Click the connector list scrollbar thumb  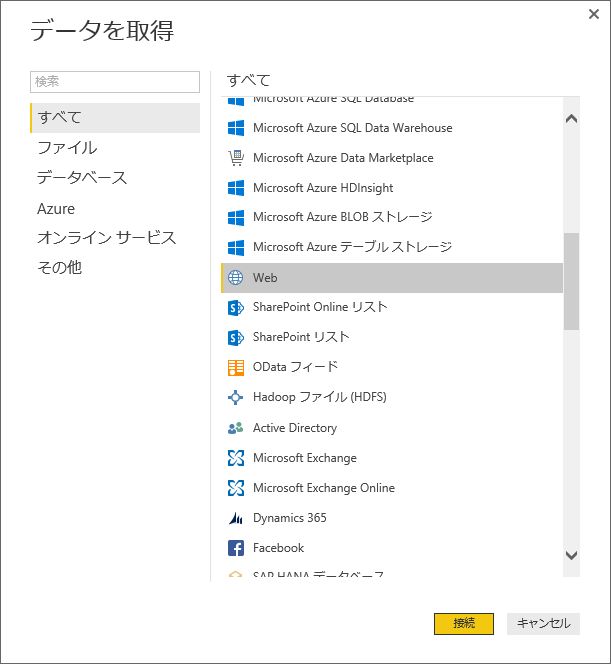572,281
